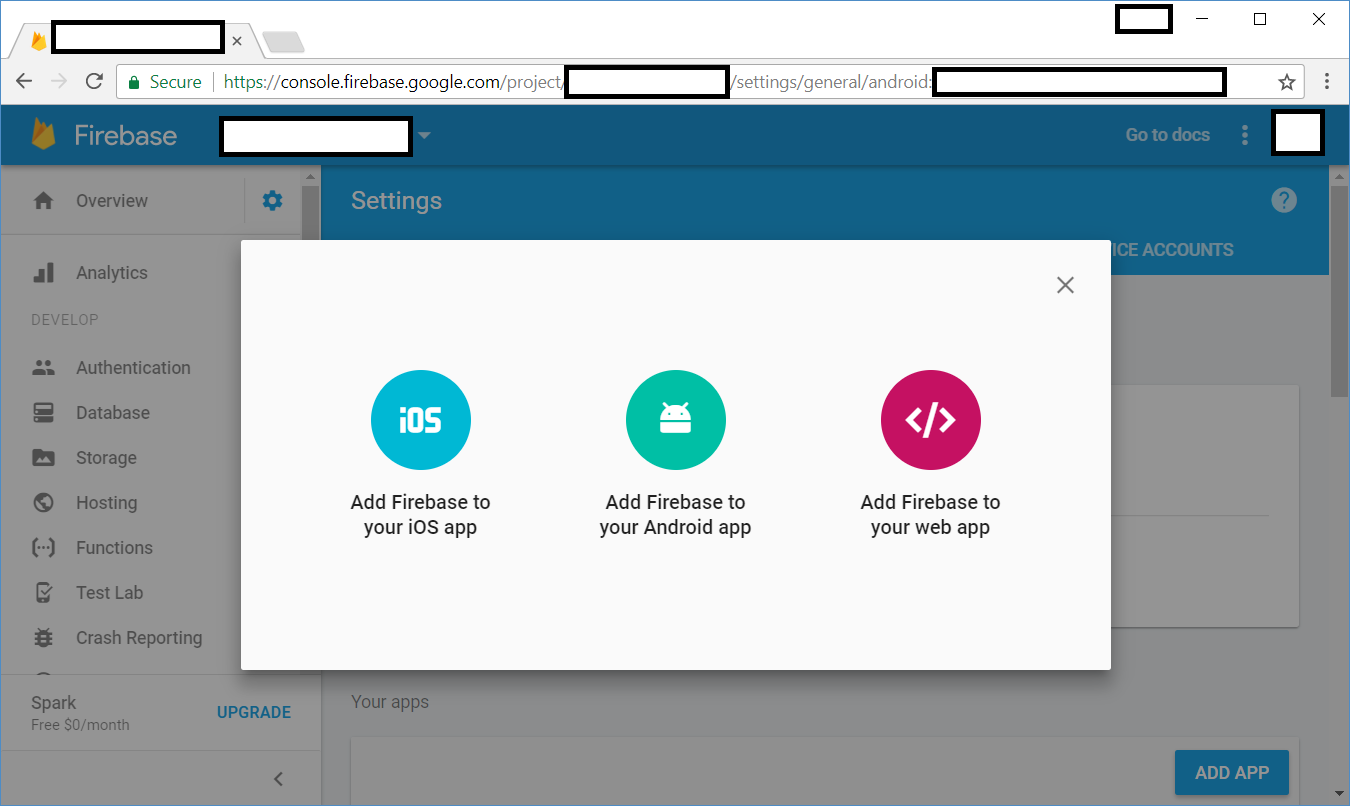Viewport: 1350px width, 806px height.
Task: Click the Overview home icon
Action: point(43,201)
